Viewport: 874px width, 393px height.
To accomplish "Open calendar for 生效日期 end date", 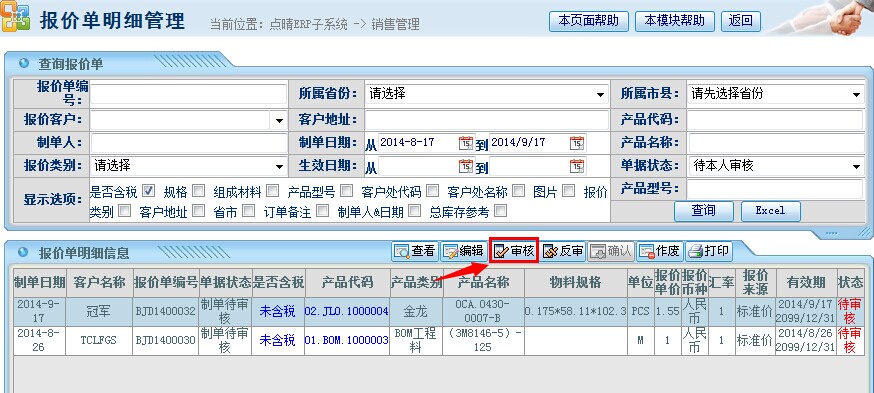I will click(x=577, y=166).
